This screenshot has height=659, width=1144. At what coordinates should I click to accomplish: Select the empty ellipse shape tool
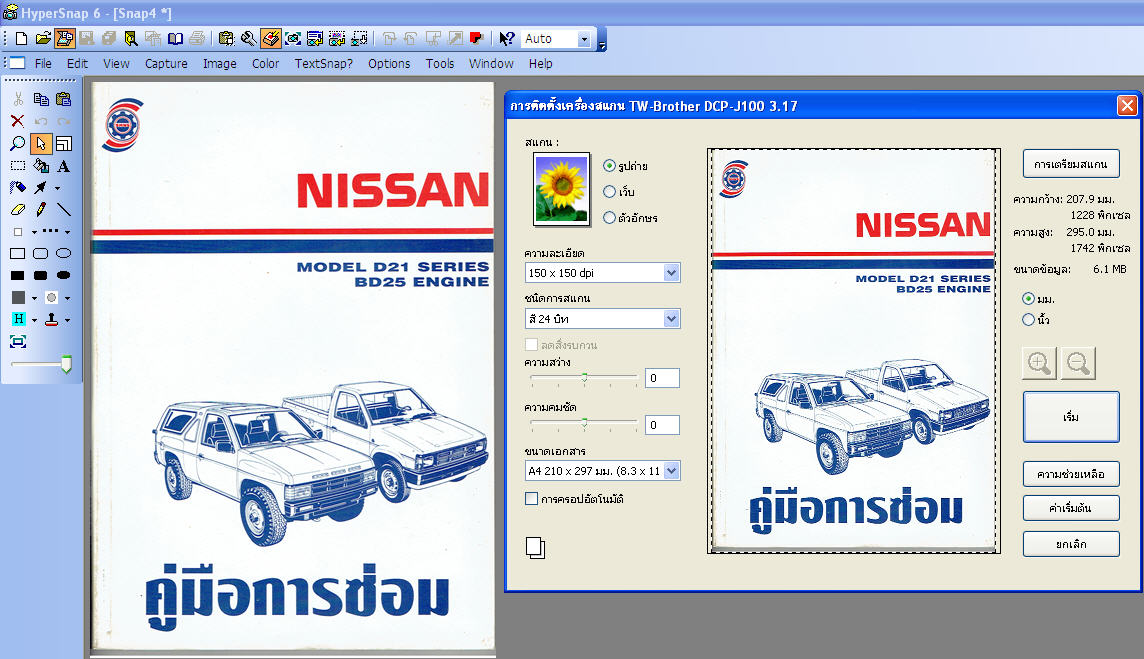63,253
